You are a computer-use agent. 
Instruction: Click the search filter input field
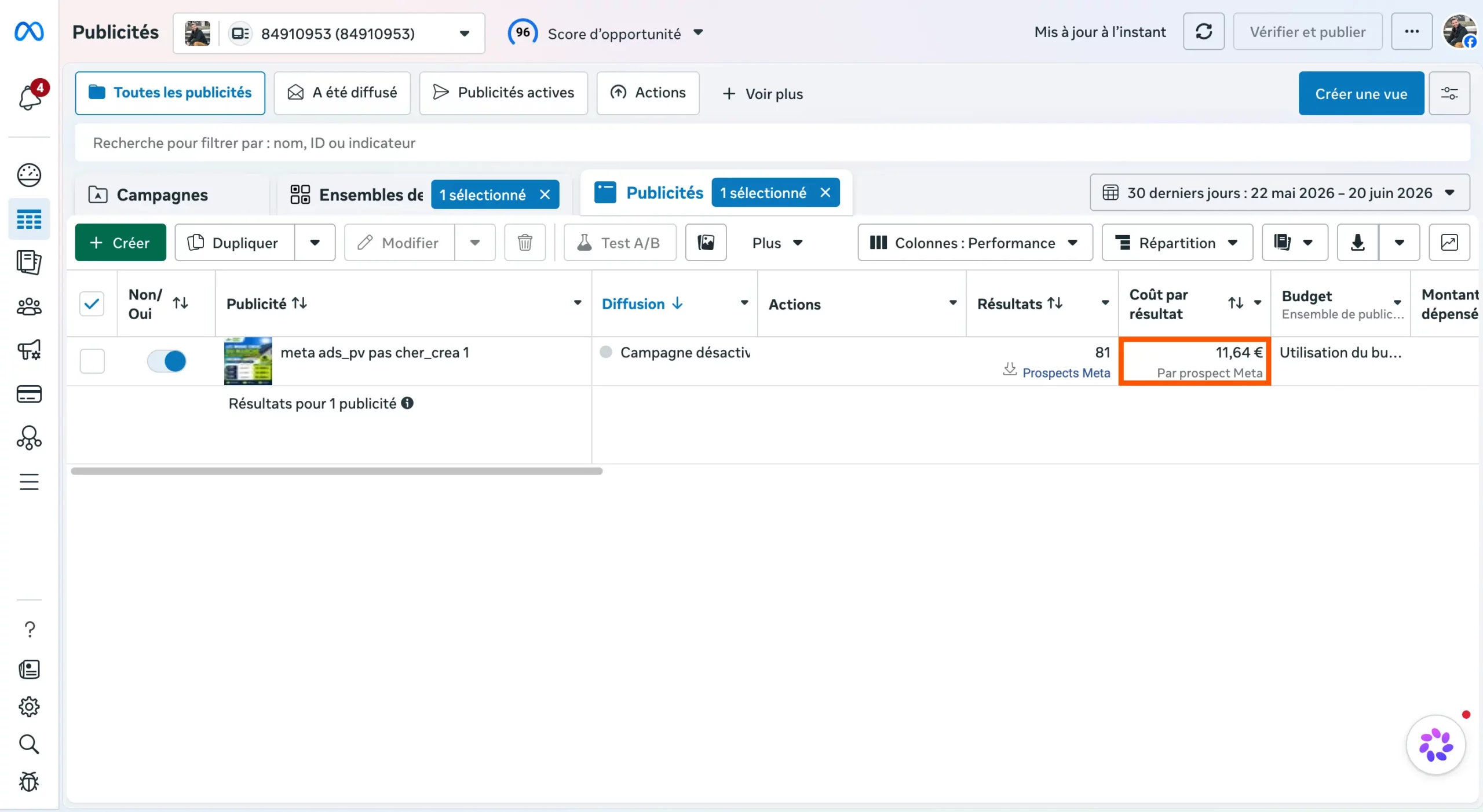(772, 143)
